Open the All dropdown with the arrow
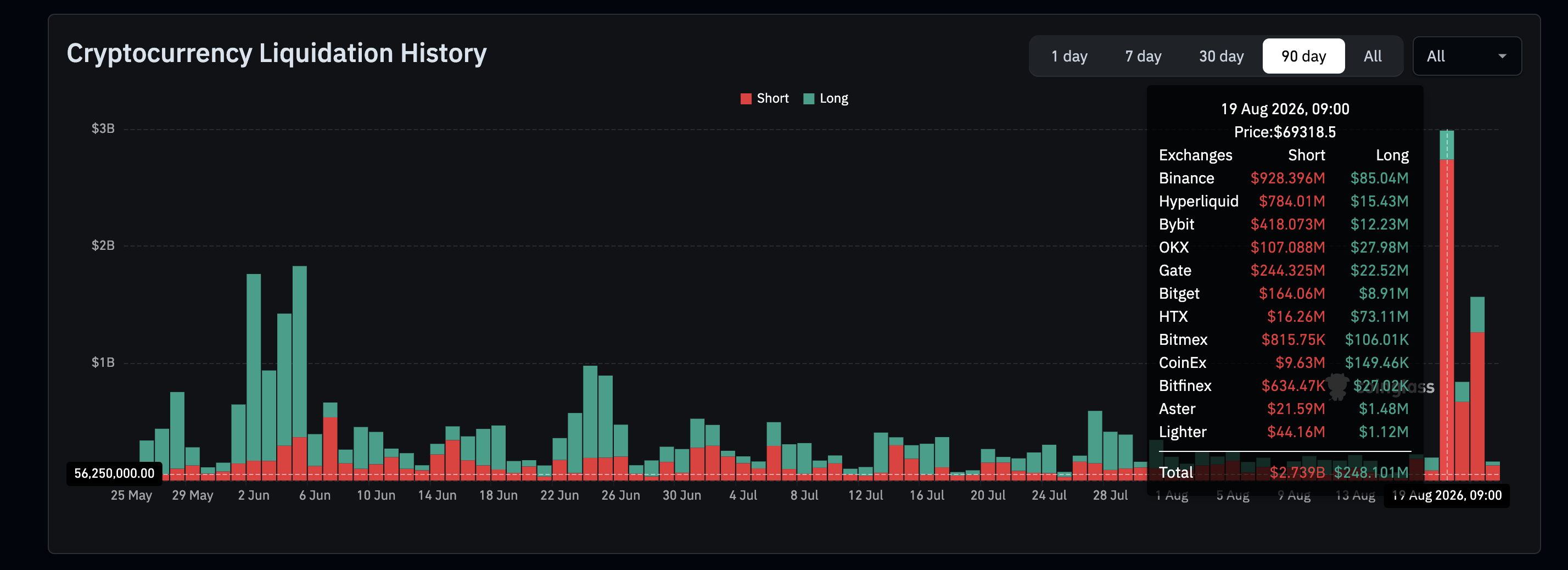Viewport: 1568px width, 570px height. (1467, 56)
